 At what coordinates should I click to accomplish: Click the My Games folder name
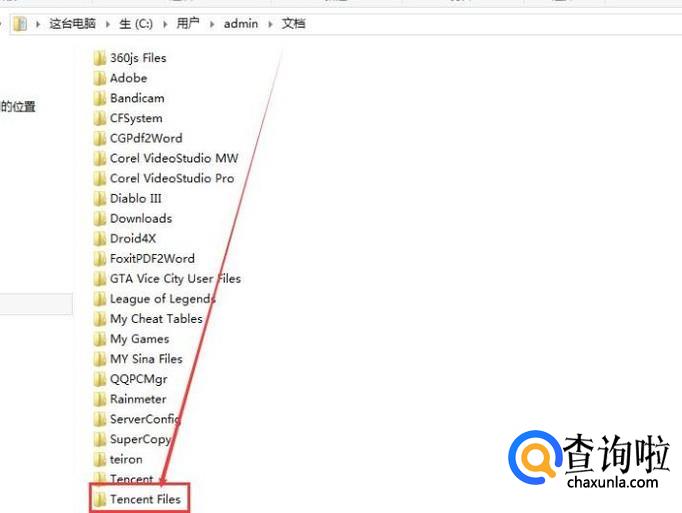pyautogui.click(x=139, y=339)
